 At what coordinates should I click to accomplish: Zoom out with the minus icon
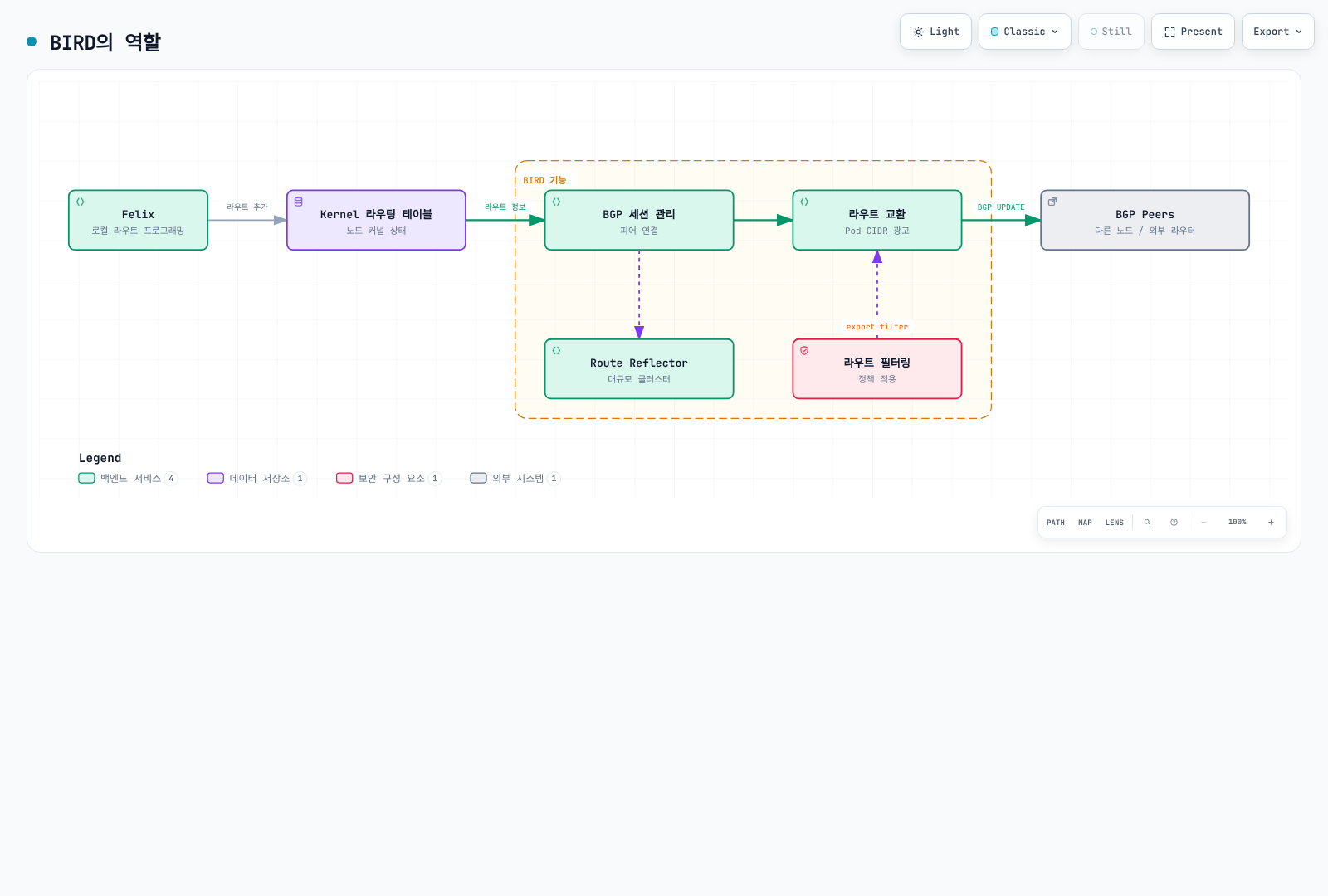1203,523
